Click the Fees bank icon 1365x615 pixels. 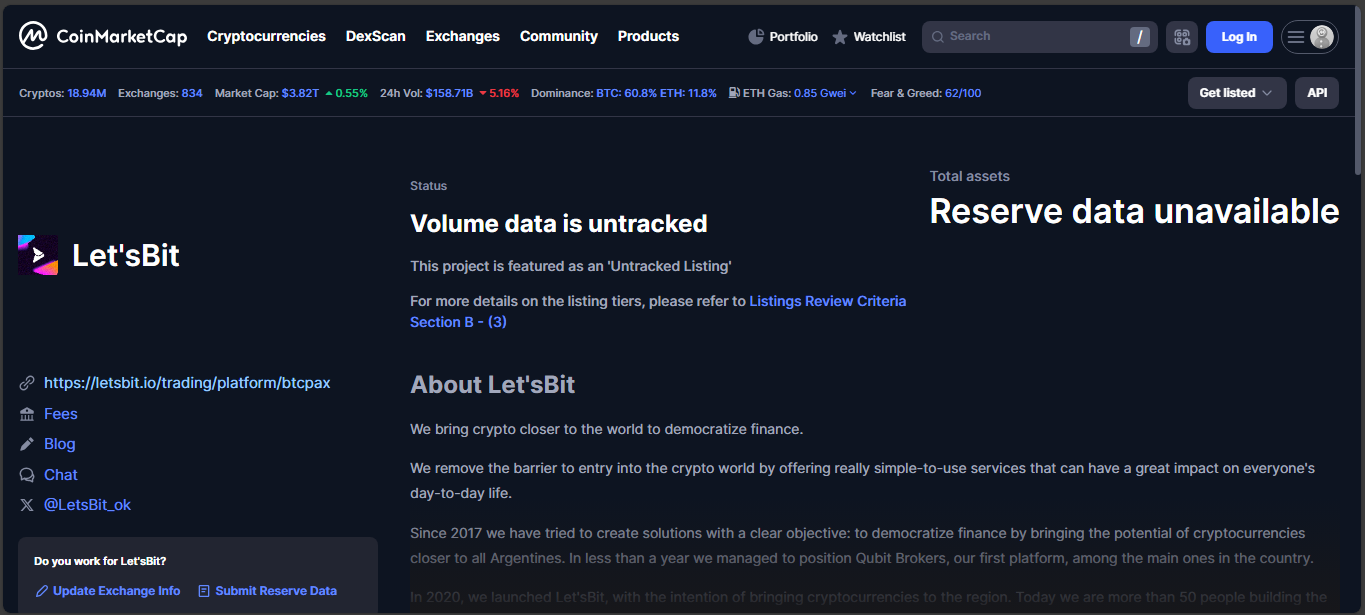[27, 414]
